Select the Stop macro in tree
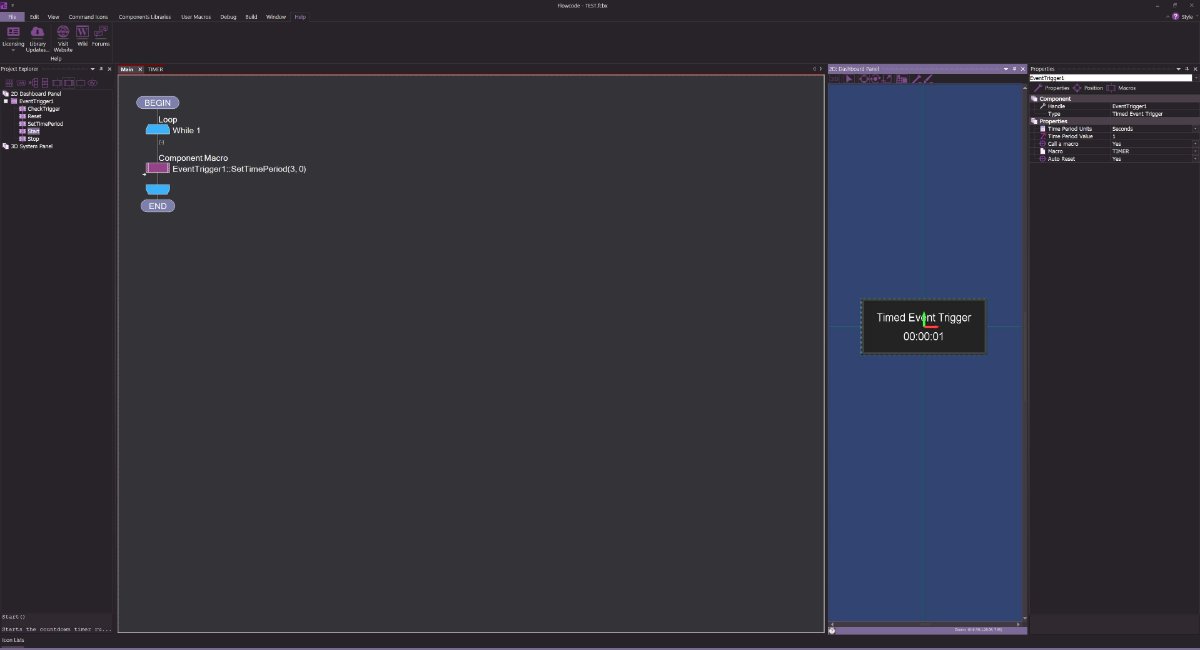This screenshot has width=1200, height=650. click(33, 139)
